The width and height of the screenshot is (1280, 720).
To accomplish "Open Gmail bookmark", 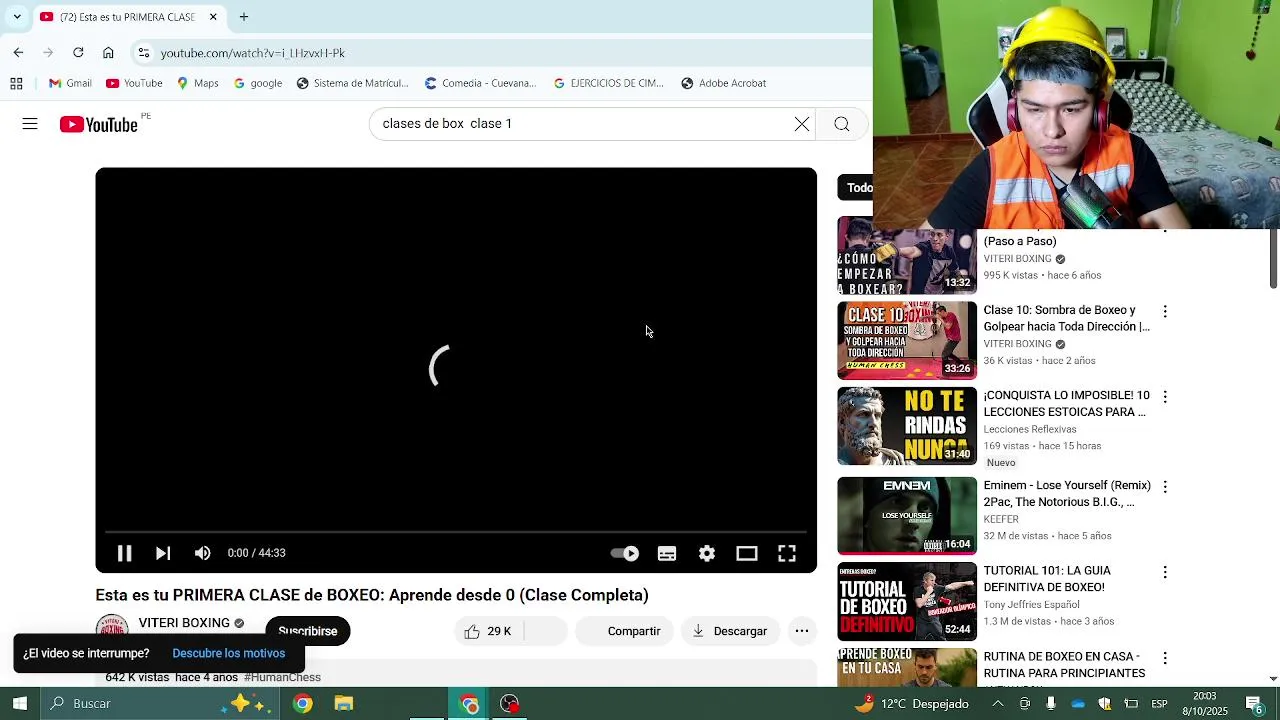I will coord(70,83).
